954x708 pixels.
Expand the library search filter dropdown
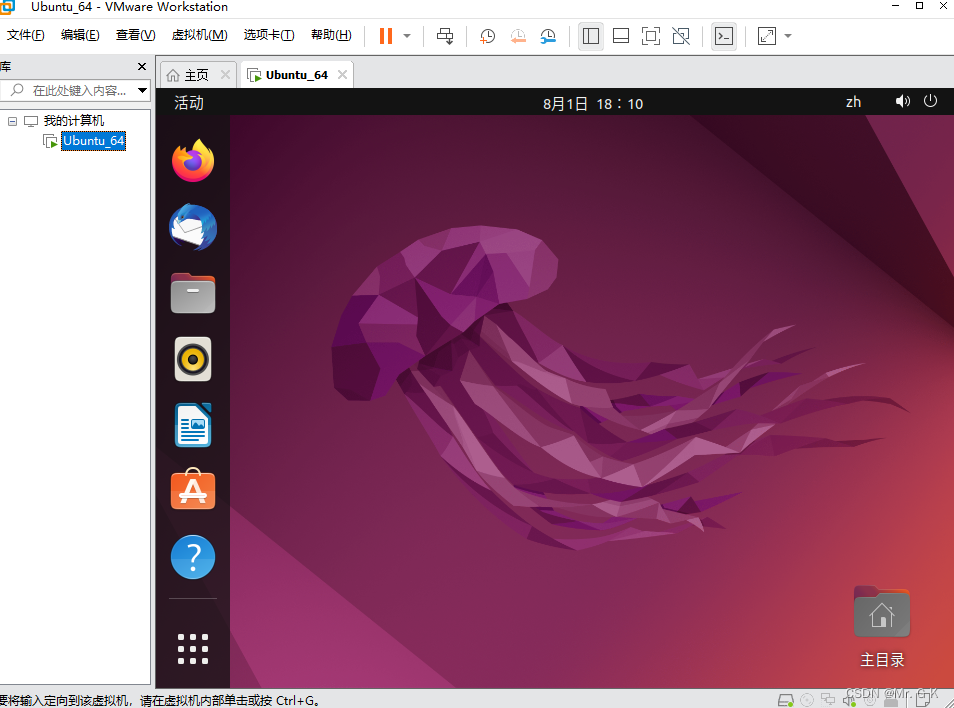coord(142,91)
